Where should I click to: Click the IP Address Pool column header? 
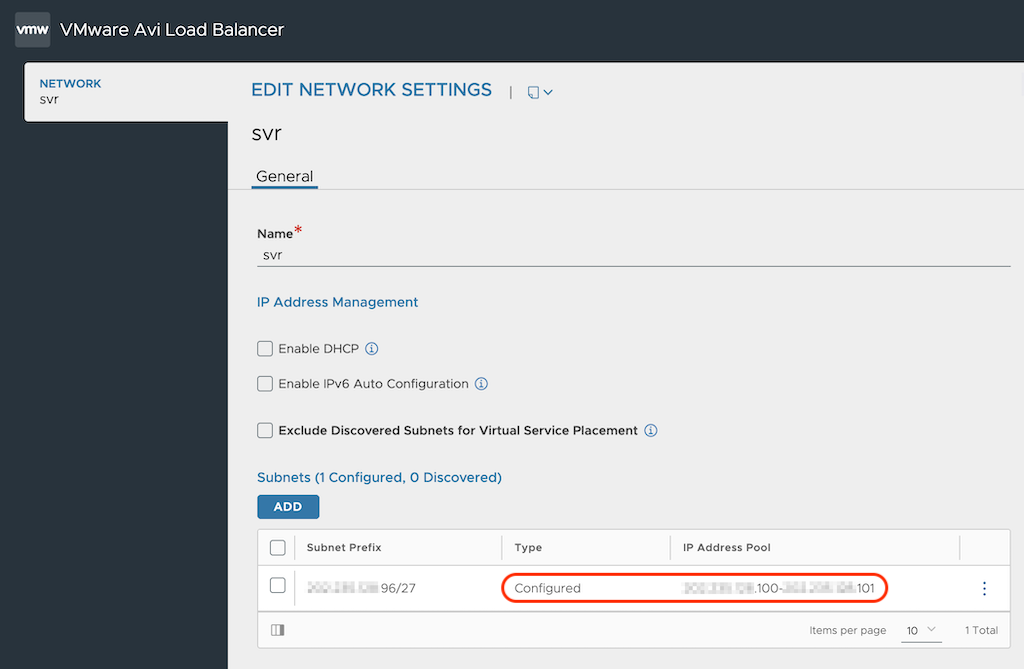(726, 548)
